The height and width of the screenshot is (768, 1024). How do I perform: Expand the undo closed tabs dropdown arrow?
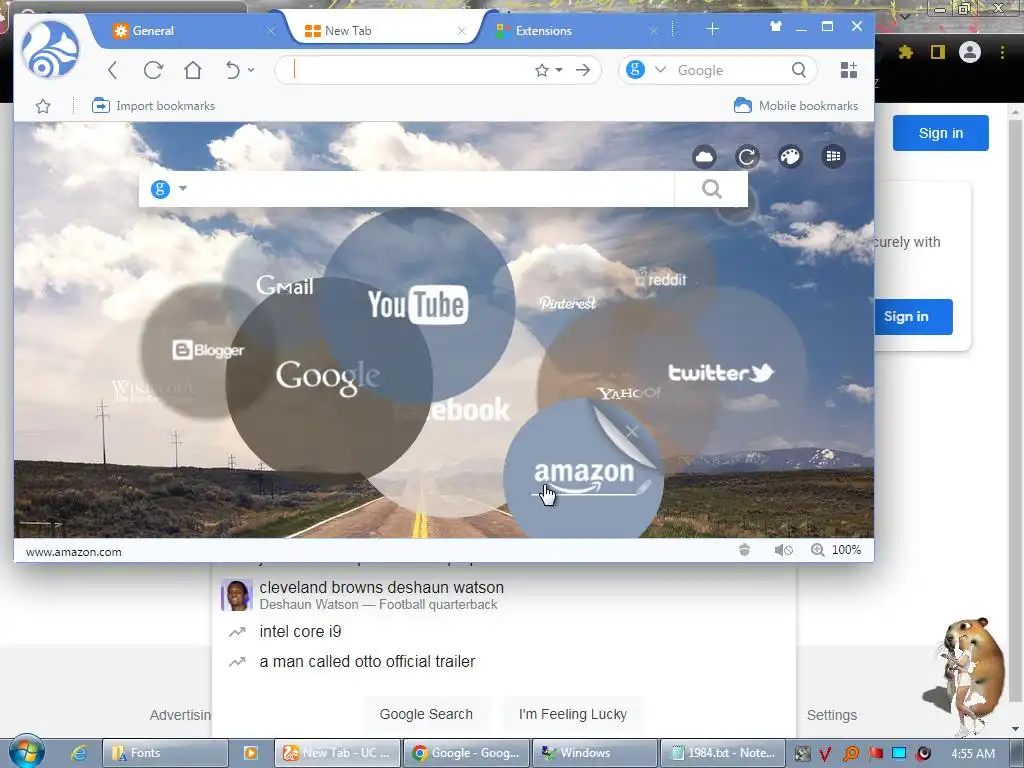[x=251, y=70]
